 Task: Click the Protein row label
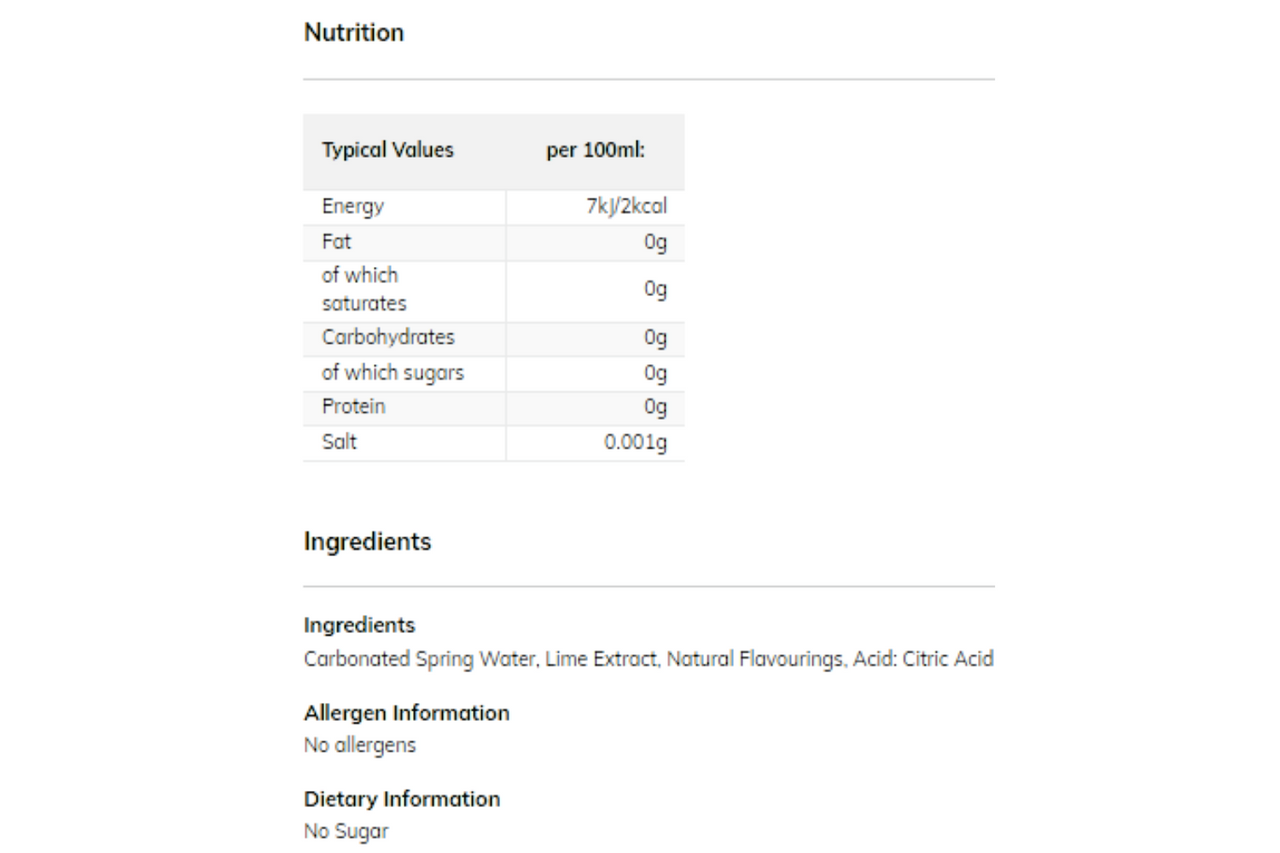353,407
